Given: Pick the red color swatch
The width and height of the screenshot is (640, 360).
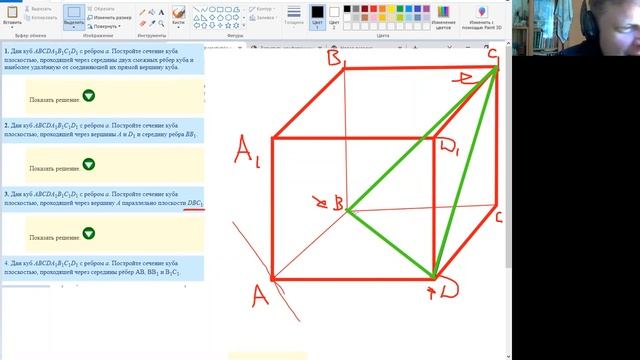Looking at the screenshot, I should pos(373,9).
